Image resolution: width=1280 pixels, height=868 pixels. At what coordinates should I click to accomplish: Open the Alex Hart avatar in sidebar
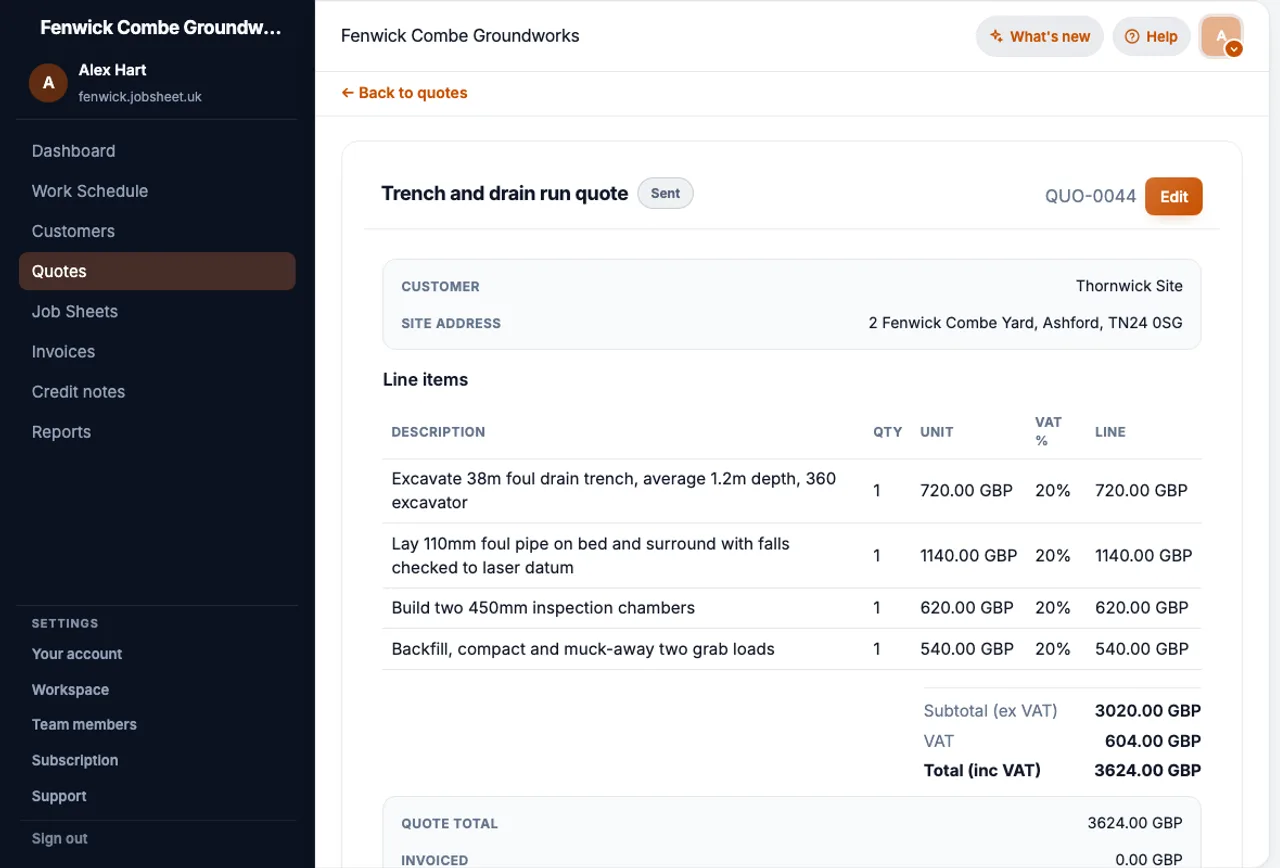[x=48, y=83]
